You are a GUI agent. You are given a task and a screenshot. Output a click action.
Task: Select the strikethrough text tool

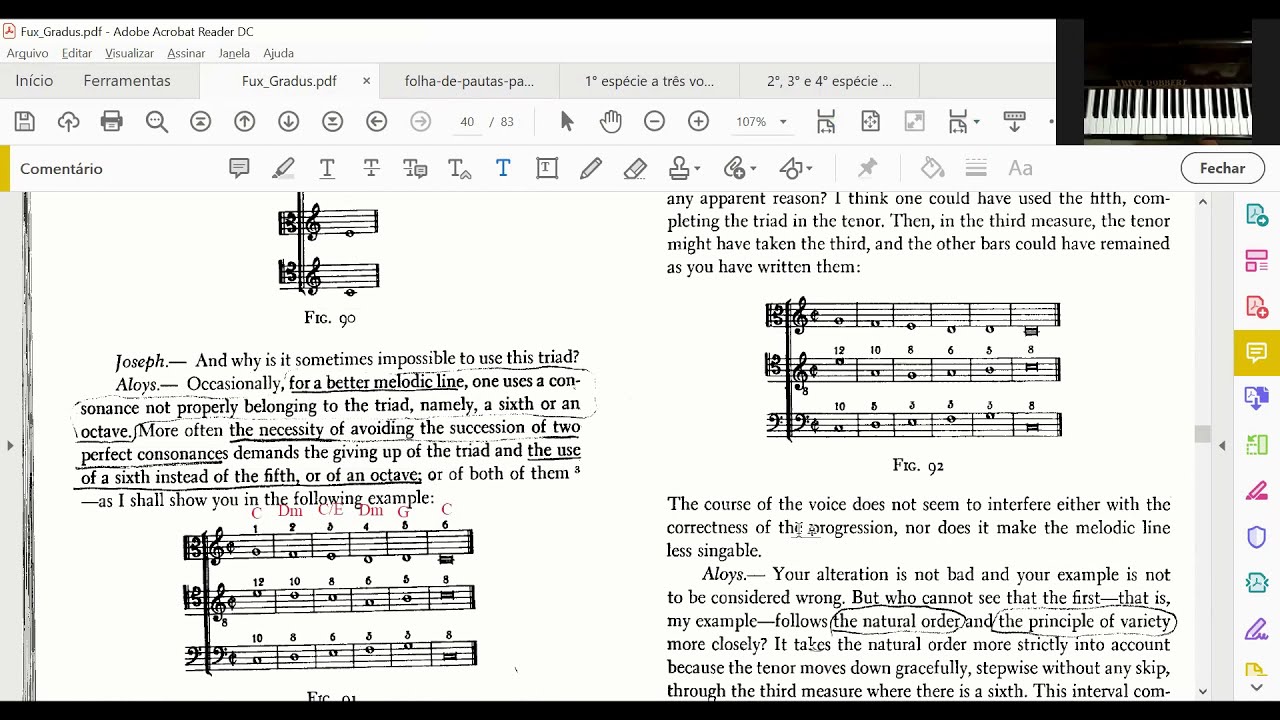pyautogui.click(x=371, y=168)
